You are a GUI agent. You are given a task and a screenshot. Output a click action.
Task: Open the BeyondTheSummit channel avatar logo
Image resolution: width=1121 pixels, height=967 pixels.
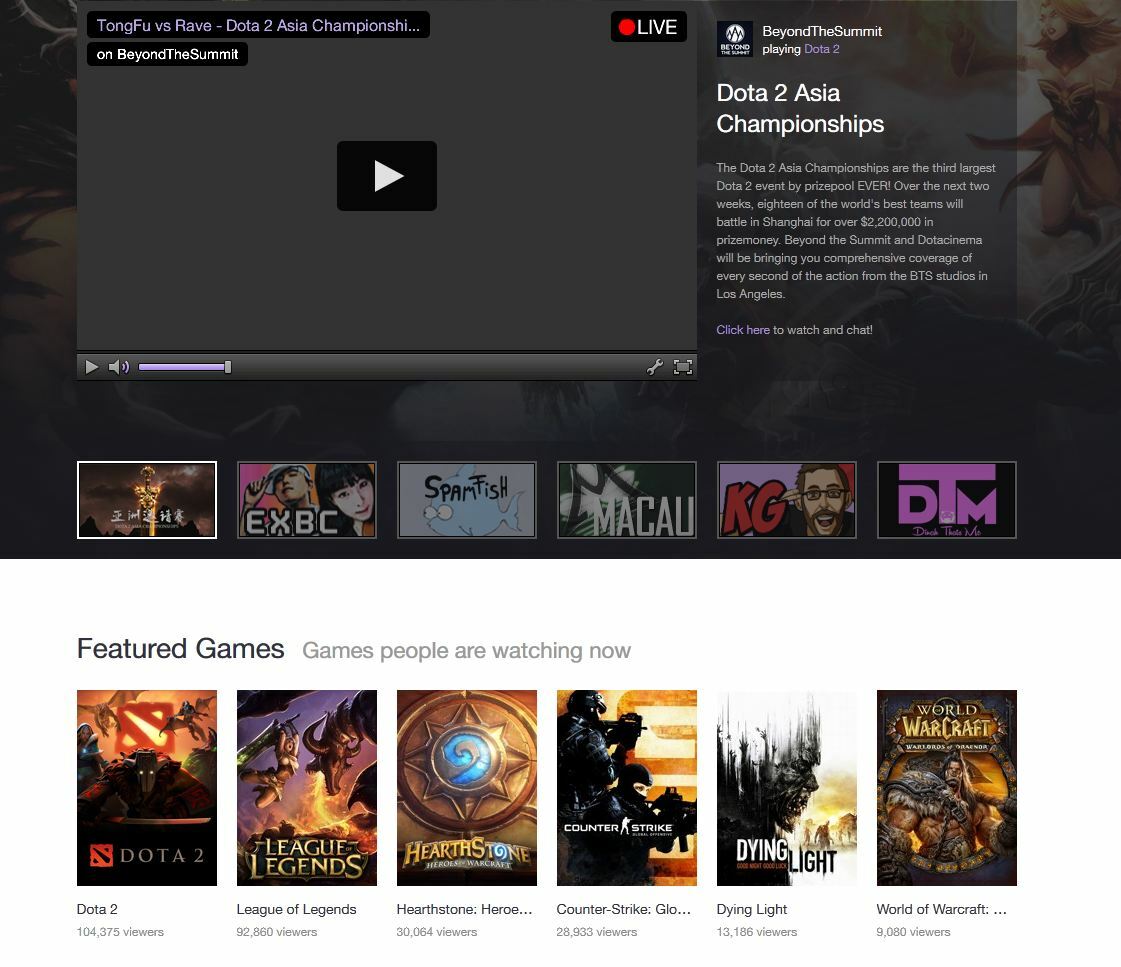tap(735, 39)
